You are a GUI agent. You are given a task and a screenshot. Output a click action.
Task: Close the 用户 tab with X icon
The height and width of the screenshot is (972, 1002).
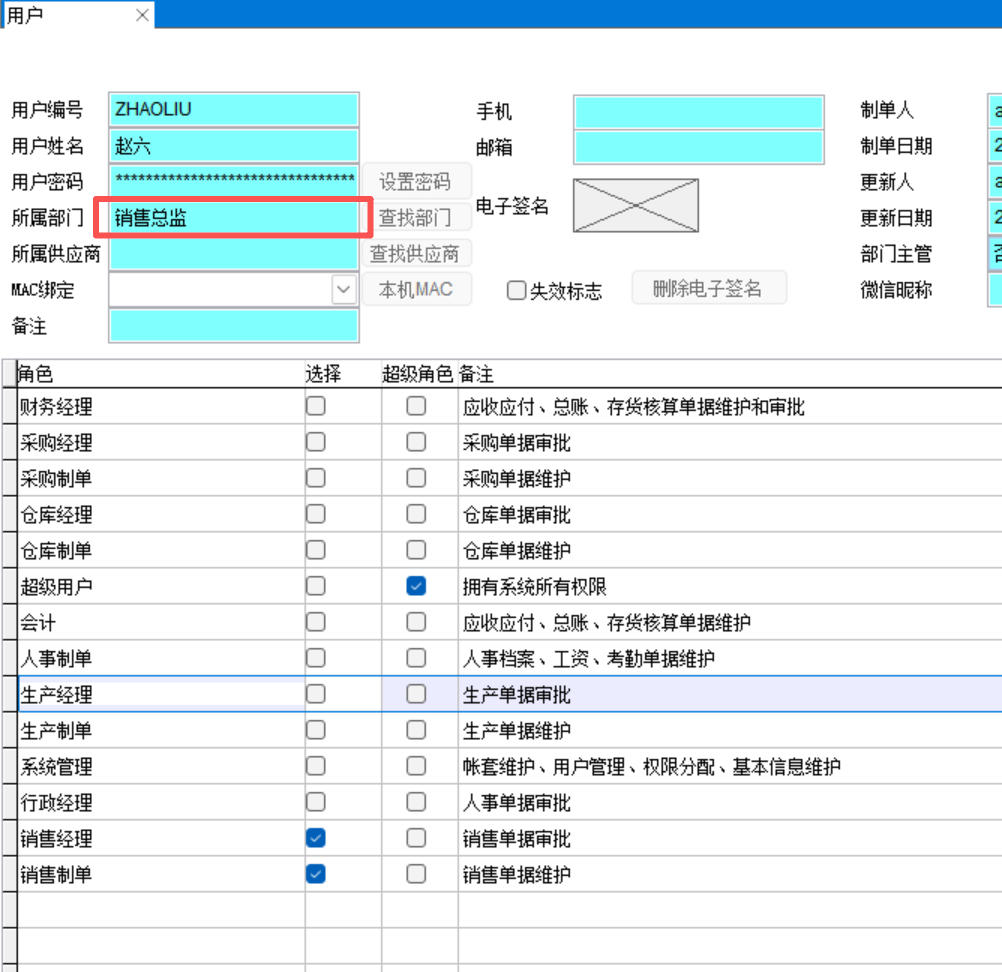pyautogui.click(x=142, y=15)
